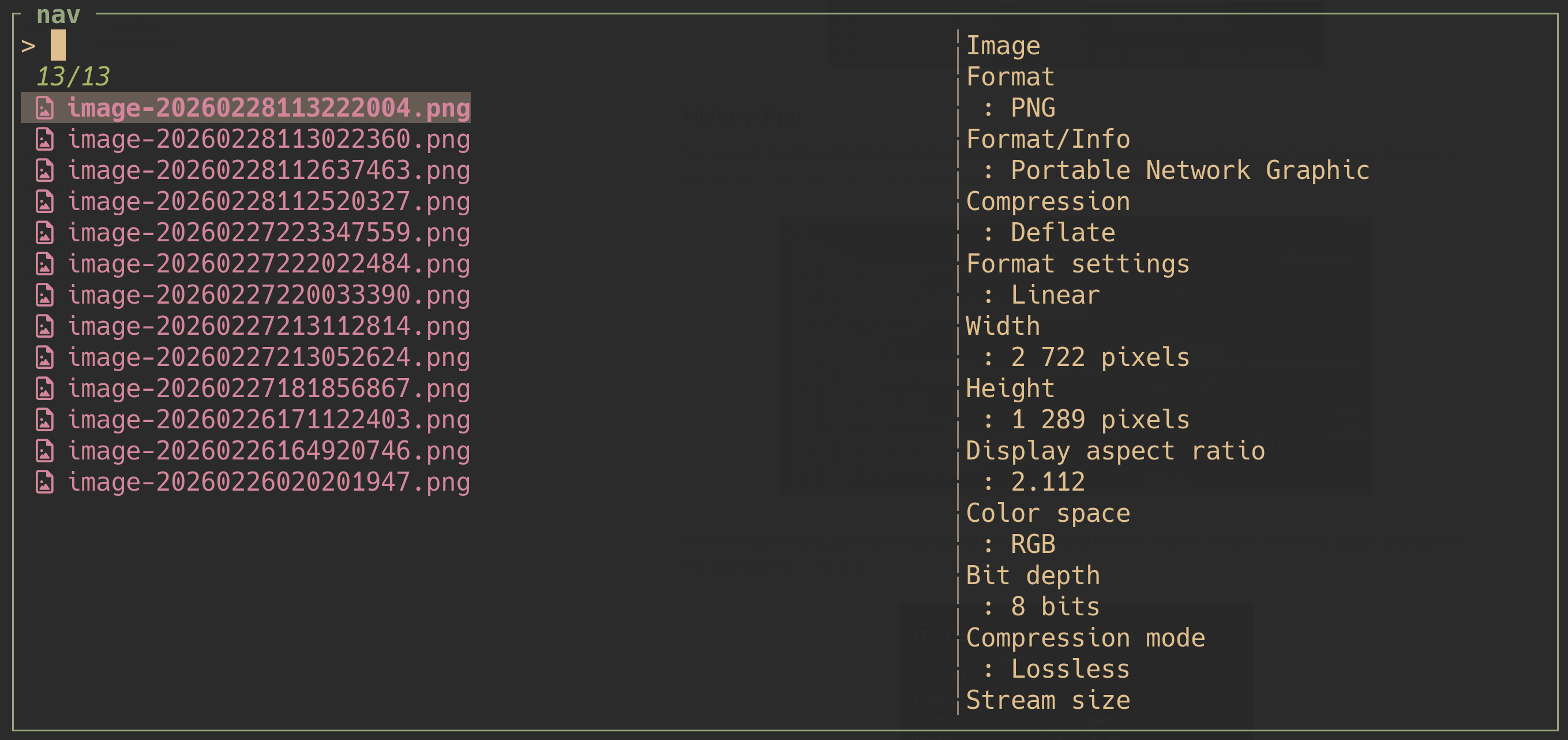Screen dimensions: 1568x740
Task: Click the 13/13 match counter
Action: [73, 77]
